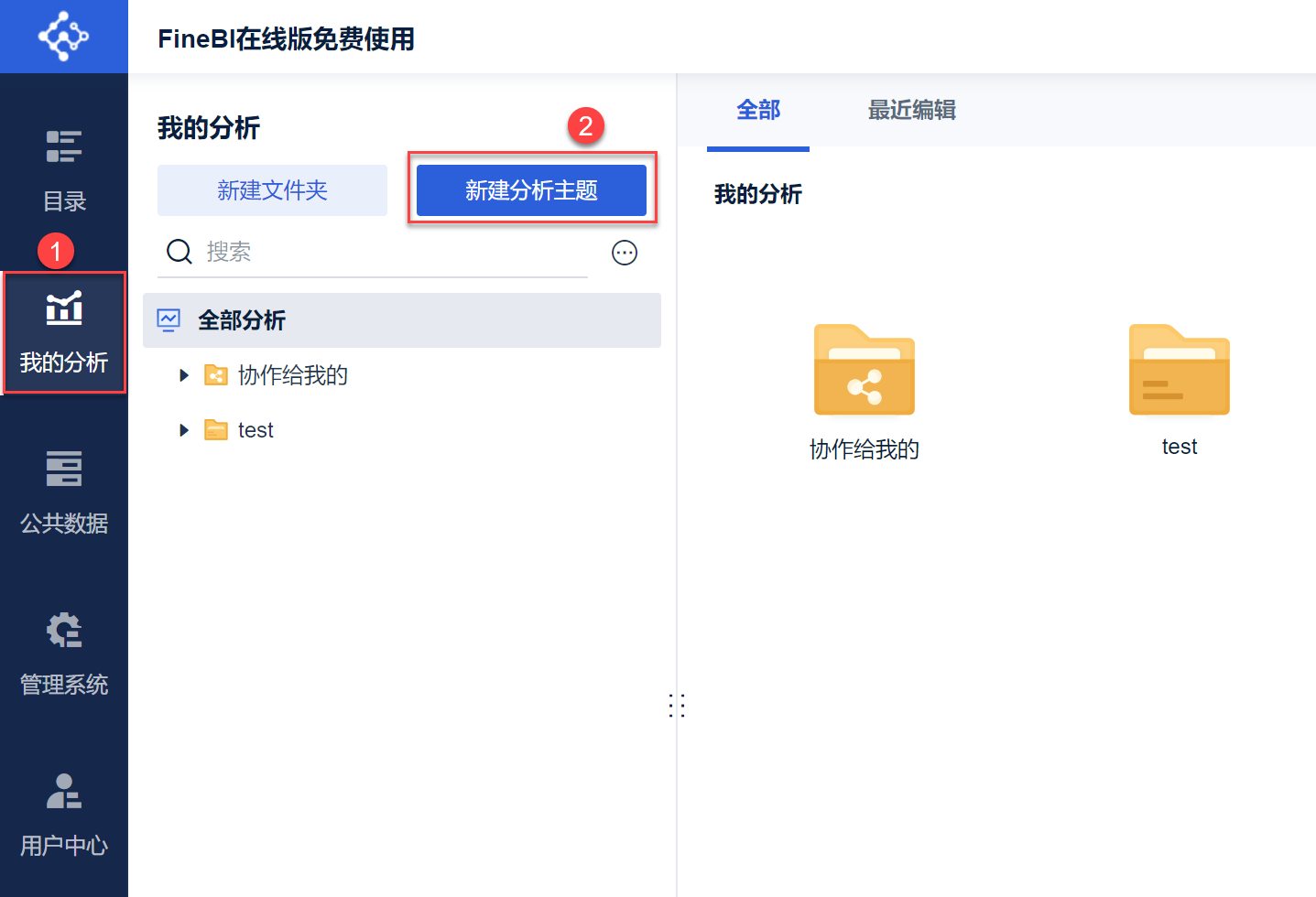Click the 全部分析 chart icon
Screen dimensions: 1316x897
(x=169, y=320)
